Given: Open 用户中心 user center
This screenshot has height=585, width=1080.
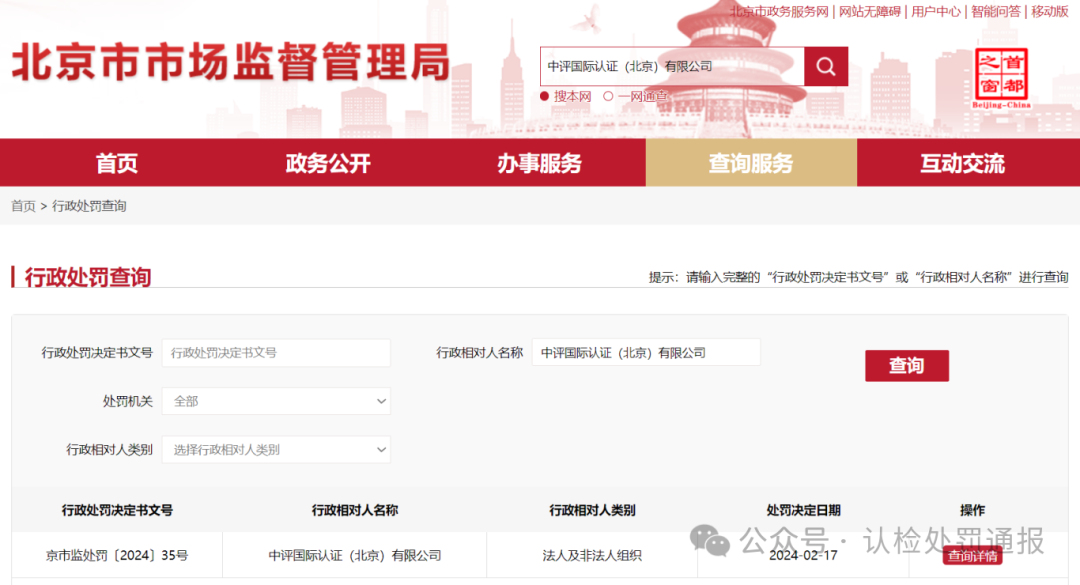Looking at the screenshot, I should [937, 12].
